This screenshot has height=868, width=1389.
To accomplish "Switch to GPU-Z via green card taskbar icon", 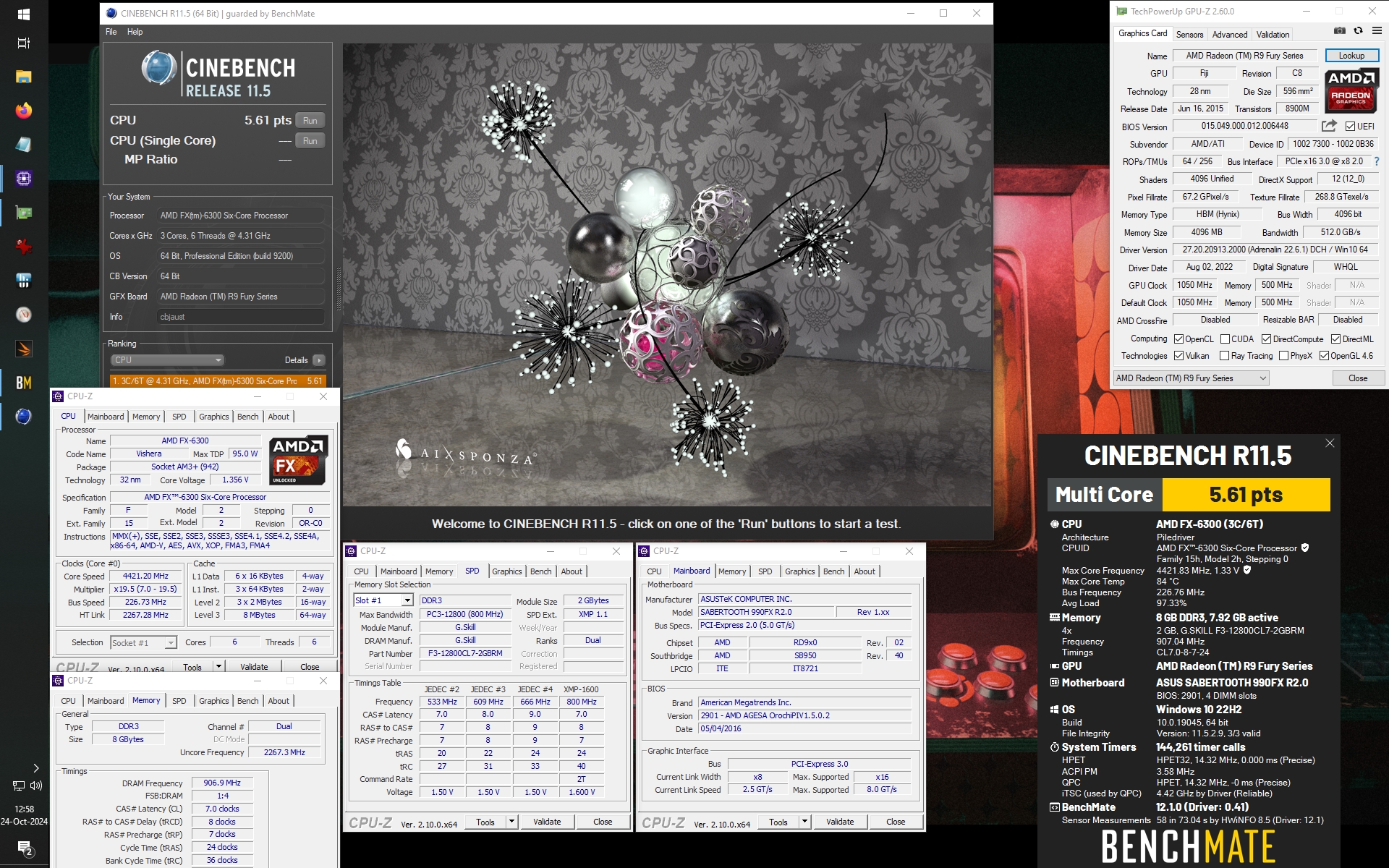I will (x=24, y=212).
